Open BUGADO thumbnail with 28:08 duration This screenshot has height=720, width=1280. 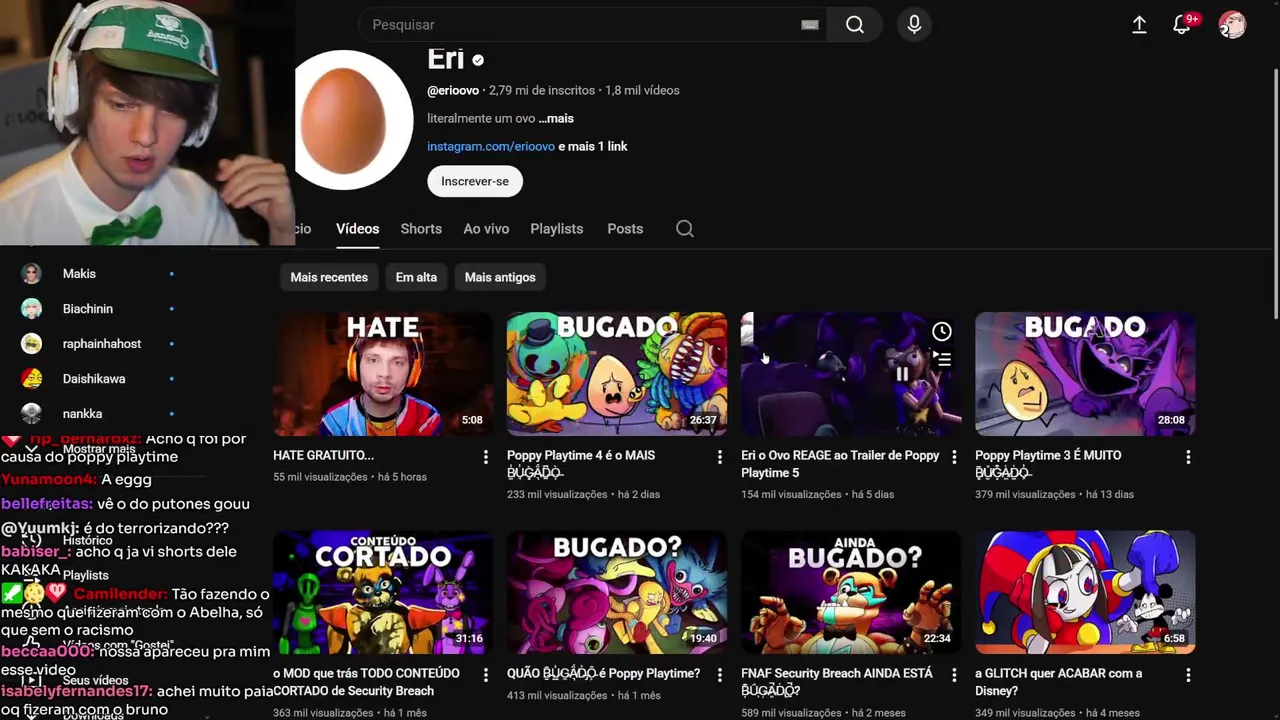[x=1085, y=374]
